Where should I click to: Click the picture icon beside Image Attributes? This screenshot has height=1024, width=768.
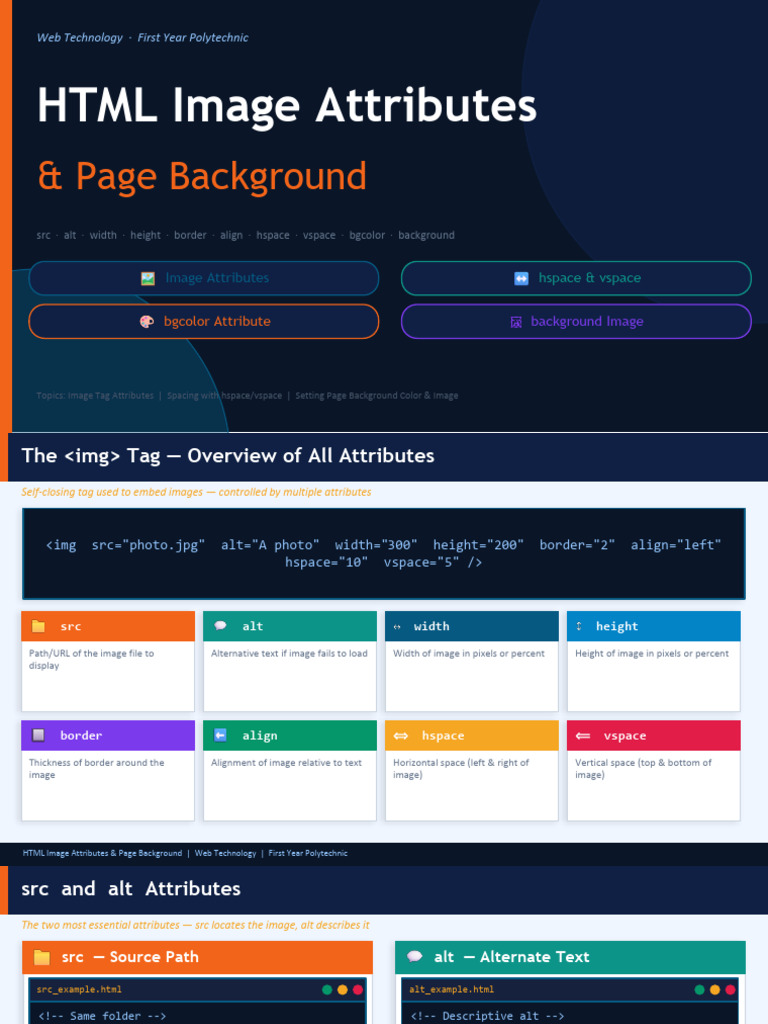tap(148, 278)
